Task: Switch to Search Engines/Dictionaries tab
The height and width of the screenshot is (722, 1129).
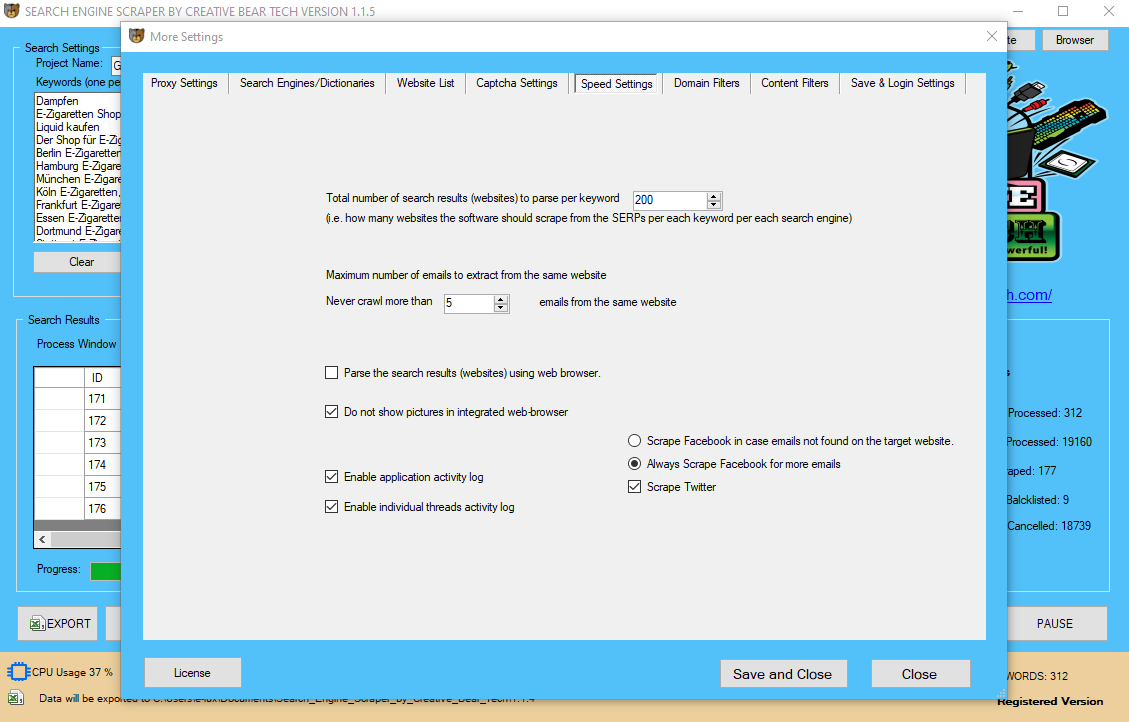Action: click(307, 84)
